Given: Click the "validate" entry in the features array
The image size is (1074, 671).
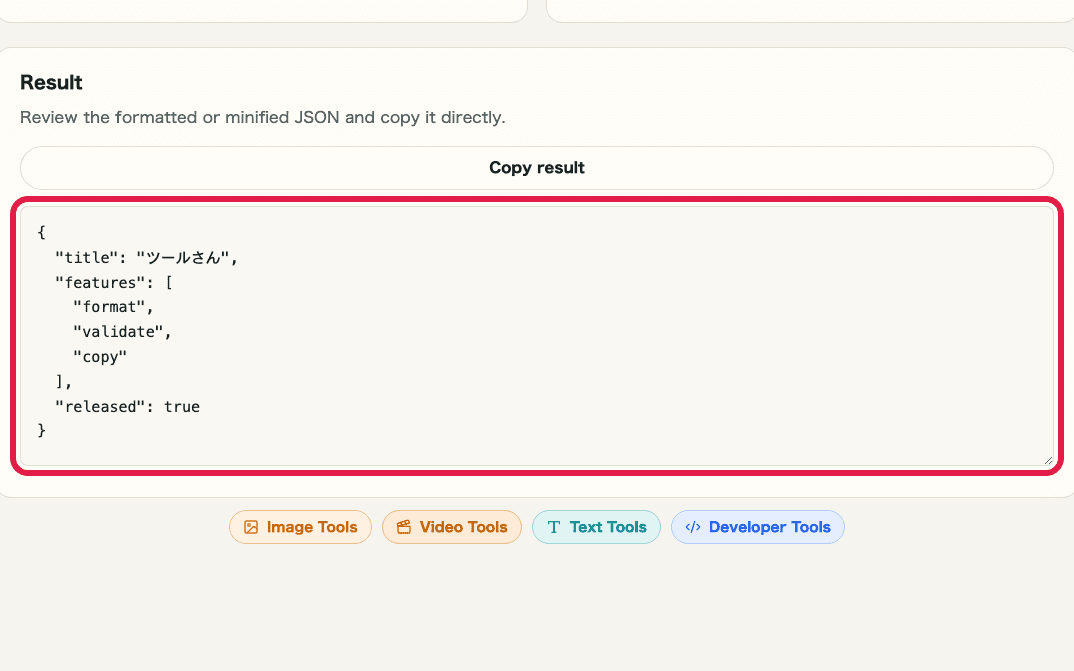Looking at the screenshot, I should click(123, 331).
